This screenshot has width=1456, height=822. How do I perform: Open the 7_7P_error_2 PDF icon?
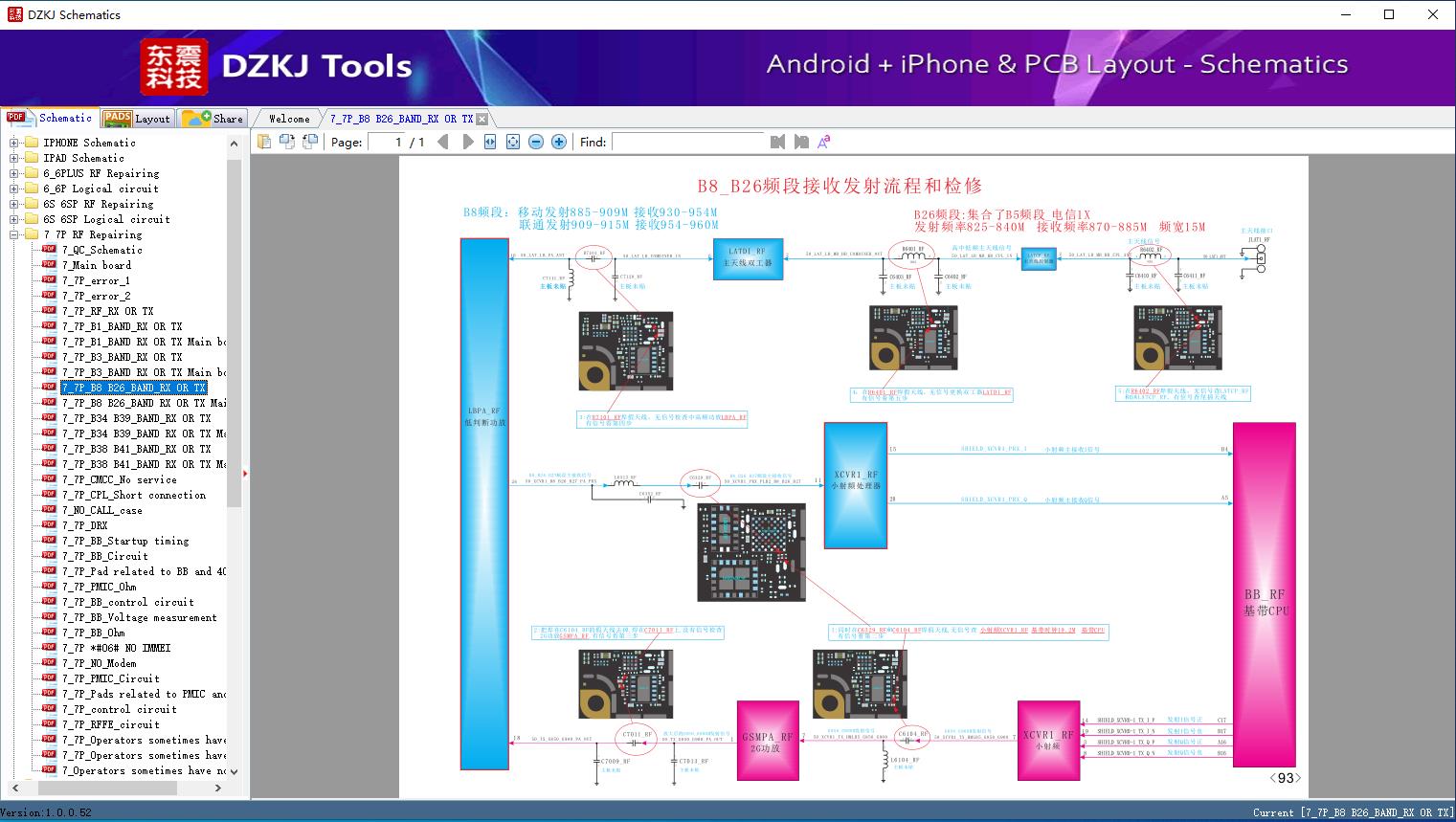tap(49, 295)
